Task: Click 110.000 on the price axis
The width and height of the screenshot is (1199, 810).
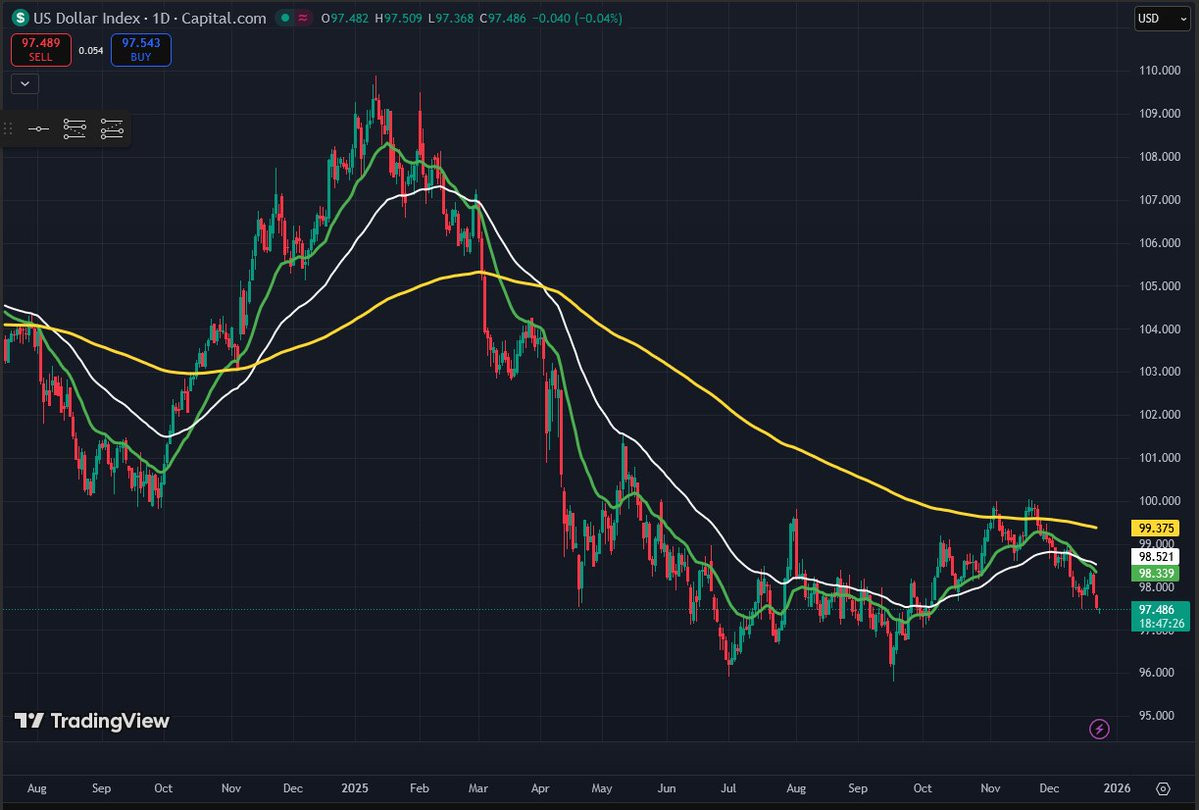Action: click(x=1159, y=70)
